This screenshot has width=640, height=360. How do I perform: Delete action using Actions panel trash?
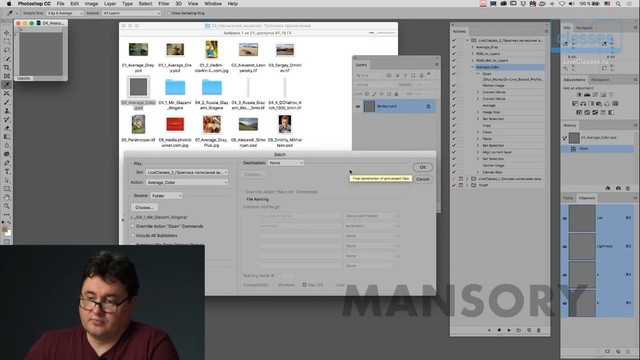click(x=538, y=330)
